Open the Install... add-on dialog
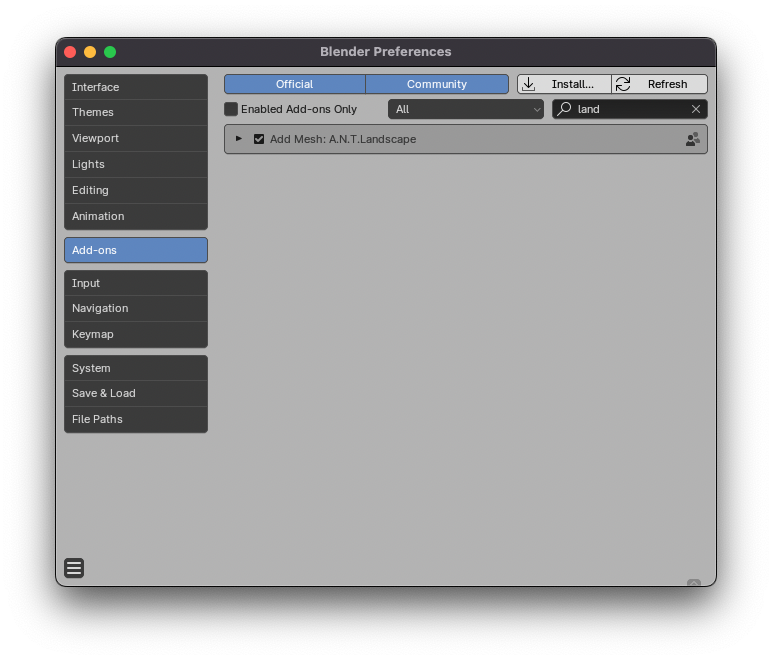772x660 pixels. [x=564, y=84]
